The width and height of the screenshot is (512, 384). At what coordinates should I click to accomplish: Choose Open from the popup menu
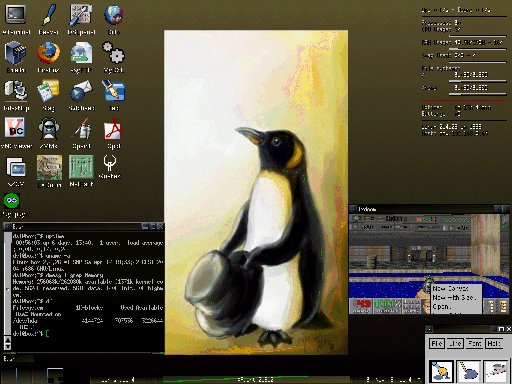click(456, 306)
